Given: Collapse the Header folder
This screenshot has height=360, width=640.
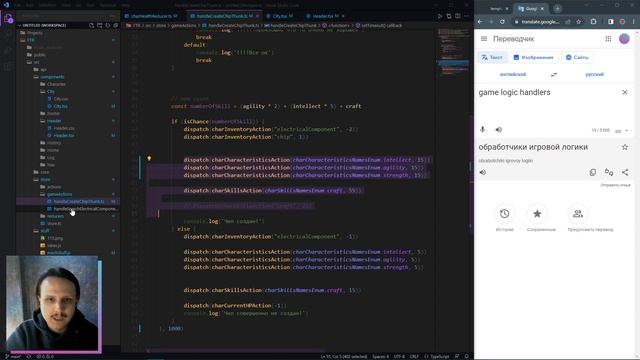Looking at the screenshot, I should (x=53, y=121).
